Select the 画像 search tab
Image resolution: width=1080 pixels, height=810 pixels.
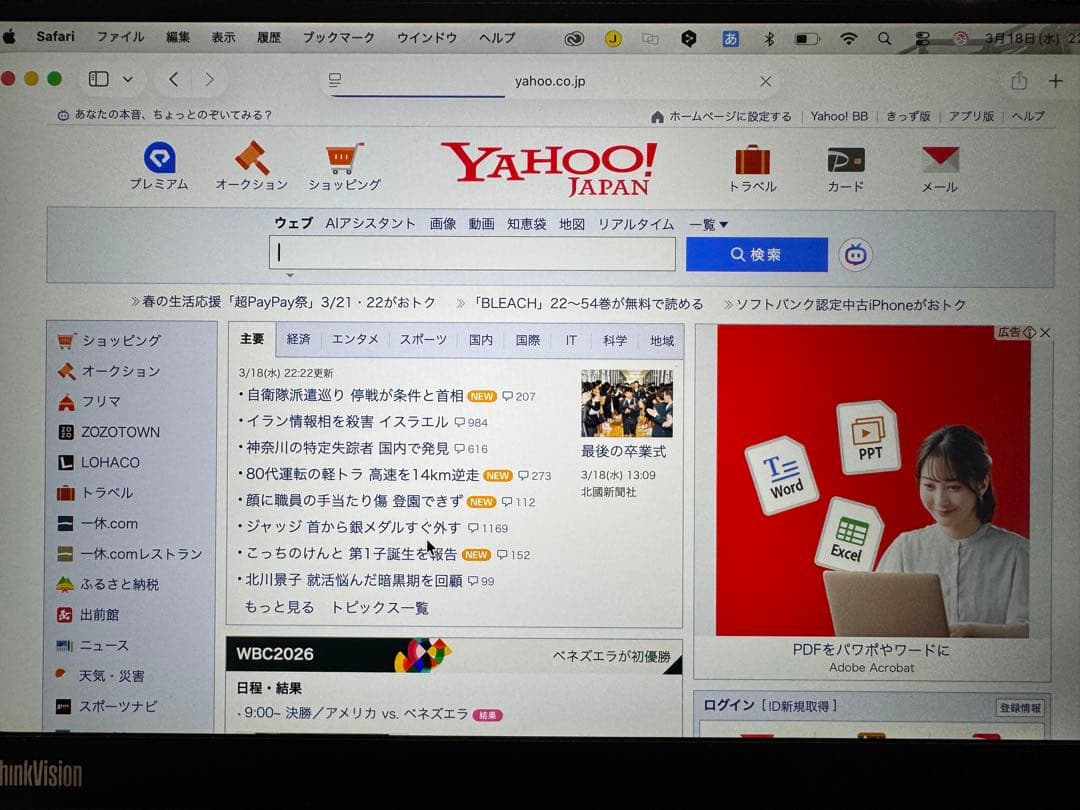pyautogui.click(x=443, y=223)
